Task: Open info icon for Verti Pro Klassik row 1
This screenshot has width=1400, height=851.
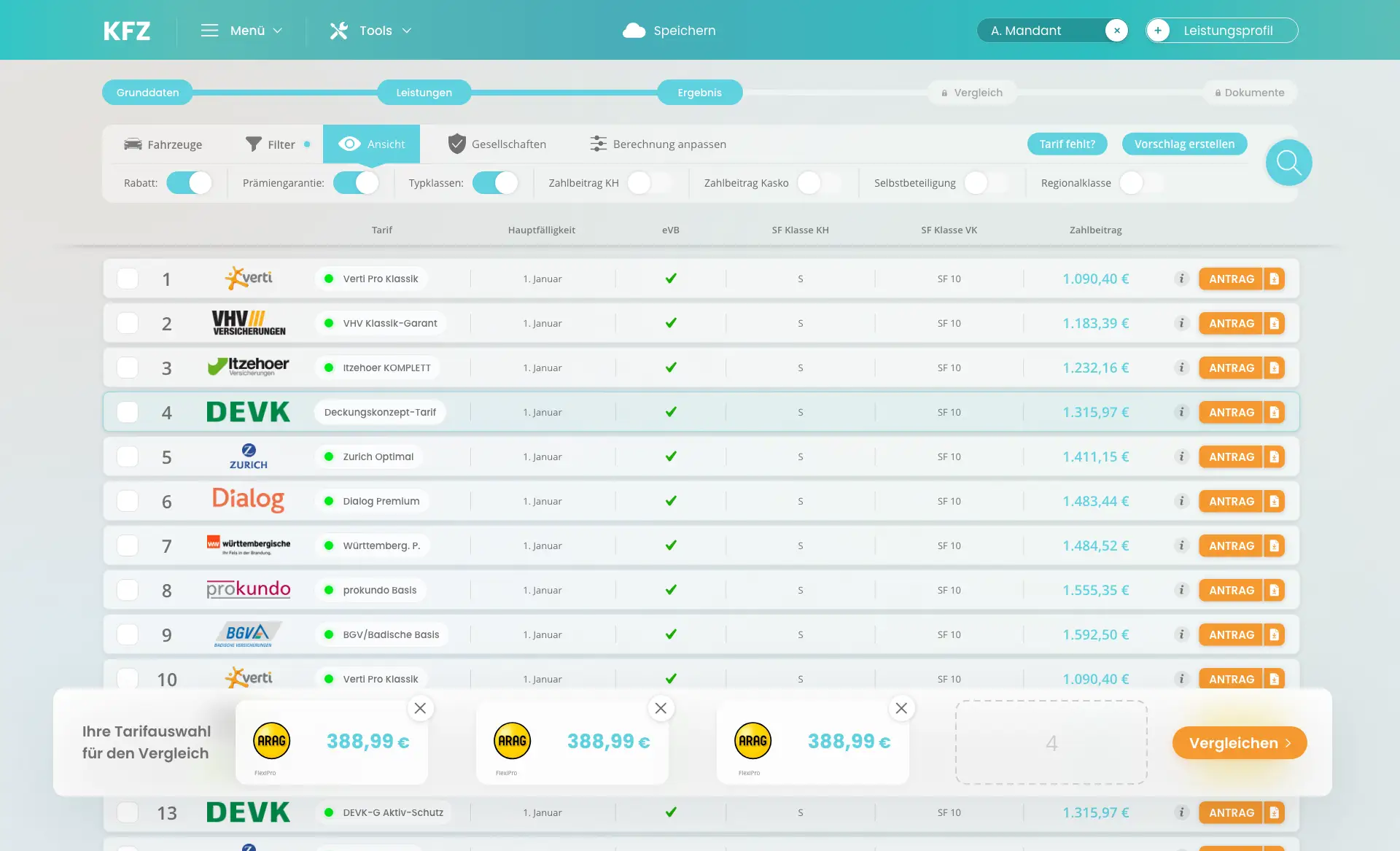Action: pos(1181,279)
